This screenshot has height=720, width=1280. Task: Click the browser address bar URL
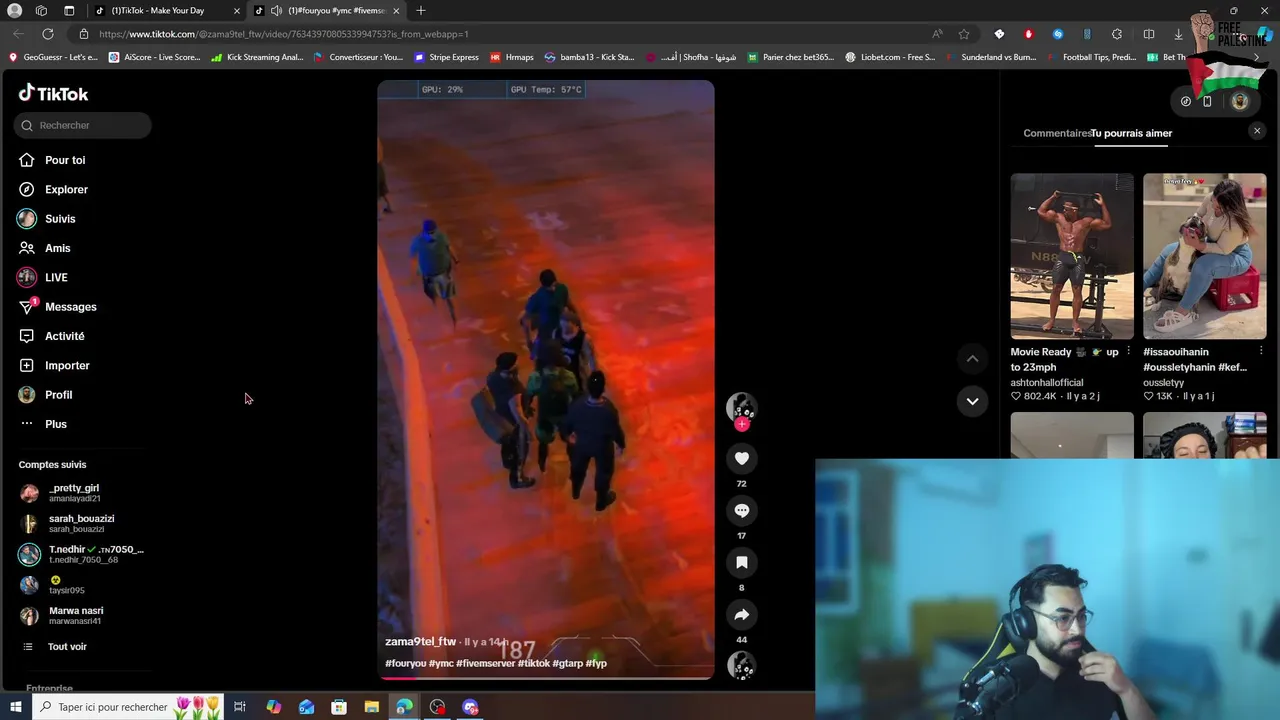284,34
